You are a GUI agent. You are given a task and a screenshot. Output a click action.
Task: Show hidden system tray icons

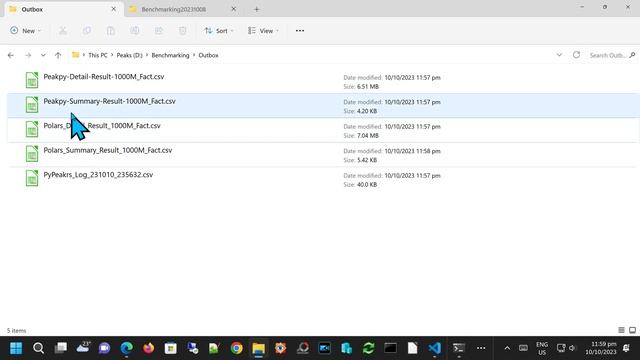click(x=507, y=348)
